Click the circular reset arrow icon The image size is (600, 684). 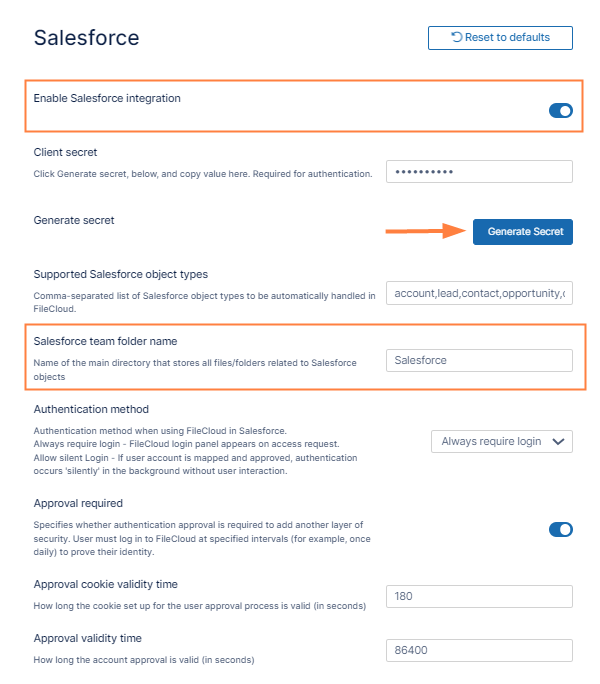(x=457, y=38)
